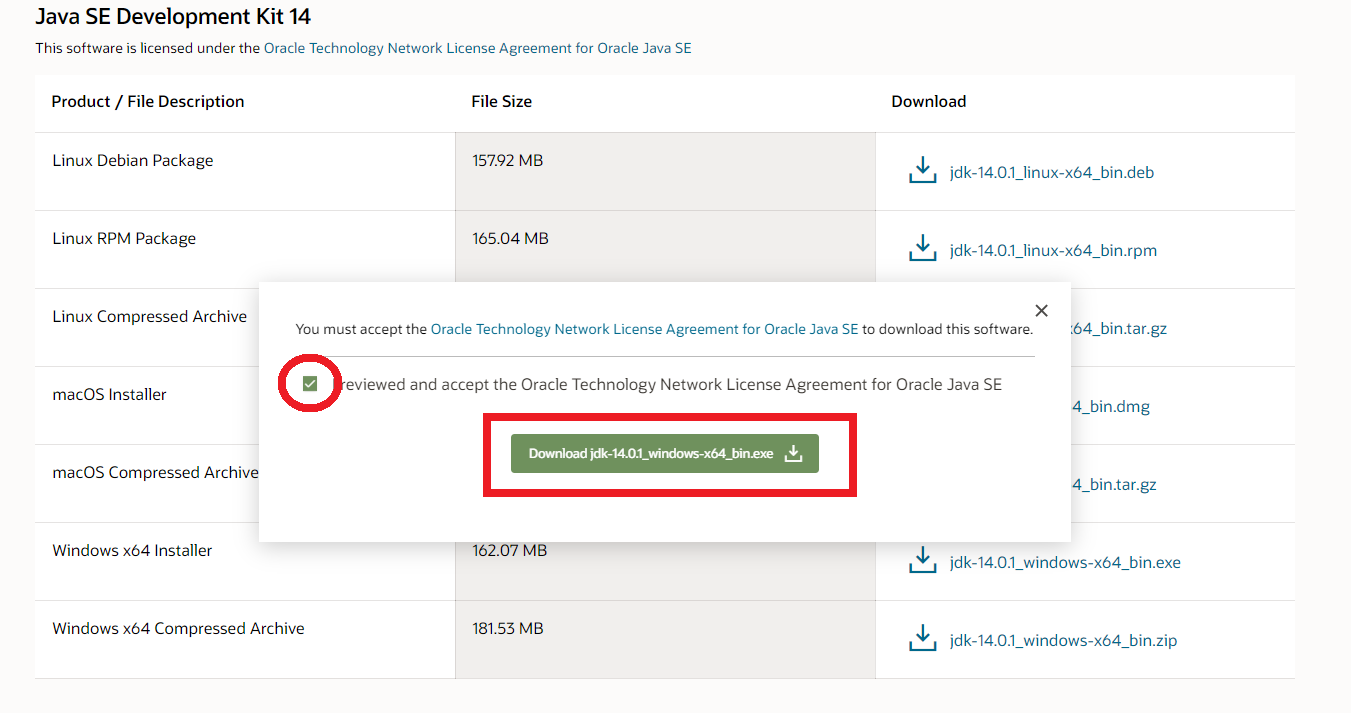The height and width of the screenshot is (713, 1351).
Task: Click download icon for linux-x64_bin.deb
Action: 922,170
